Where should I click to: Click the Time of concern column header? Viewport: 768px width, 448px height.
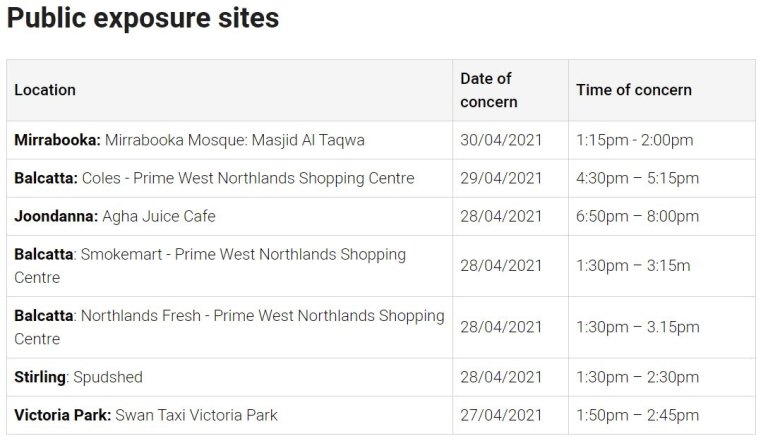coord(634,90)
